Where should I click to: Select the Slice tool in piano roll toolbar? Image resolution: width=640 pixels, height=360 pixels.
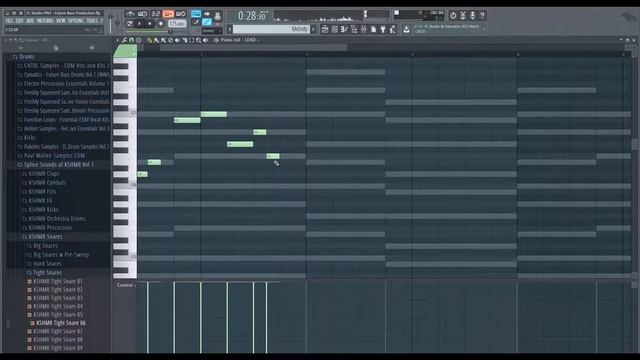point(184,40)
